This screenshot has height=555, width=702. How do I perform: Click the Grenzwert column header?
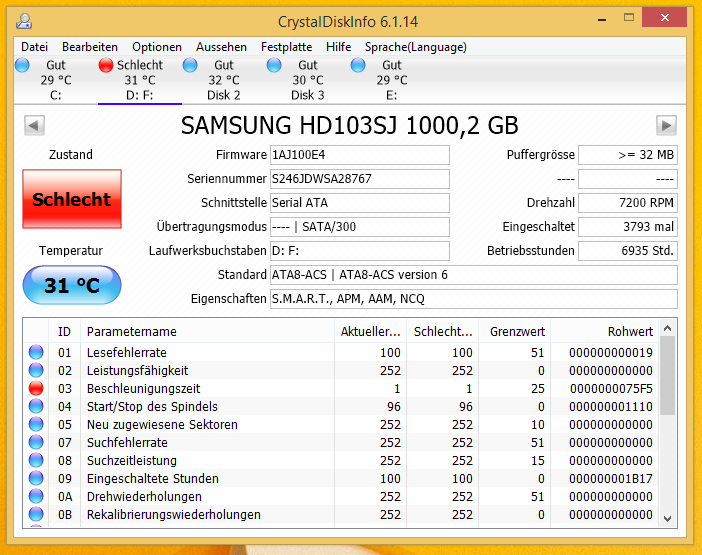point(514,332)
